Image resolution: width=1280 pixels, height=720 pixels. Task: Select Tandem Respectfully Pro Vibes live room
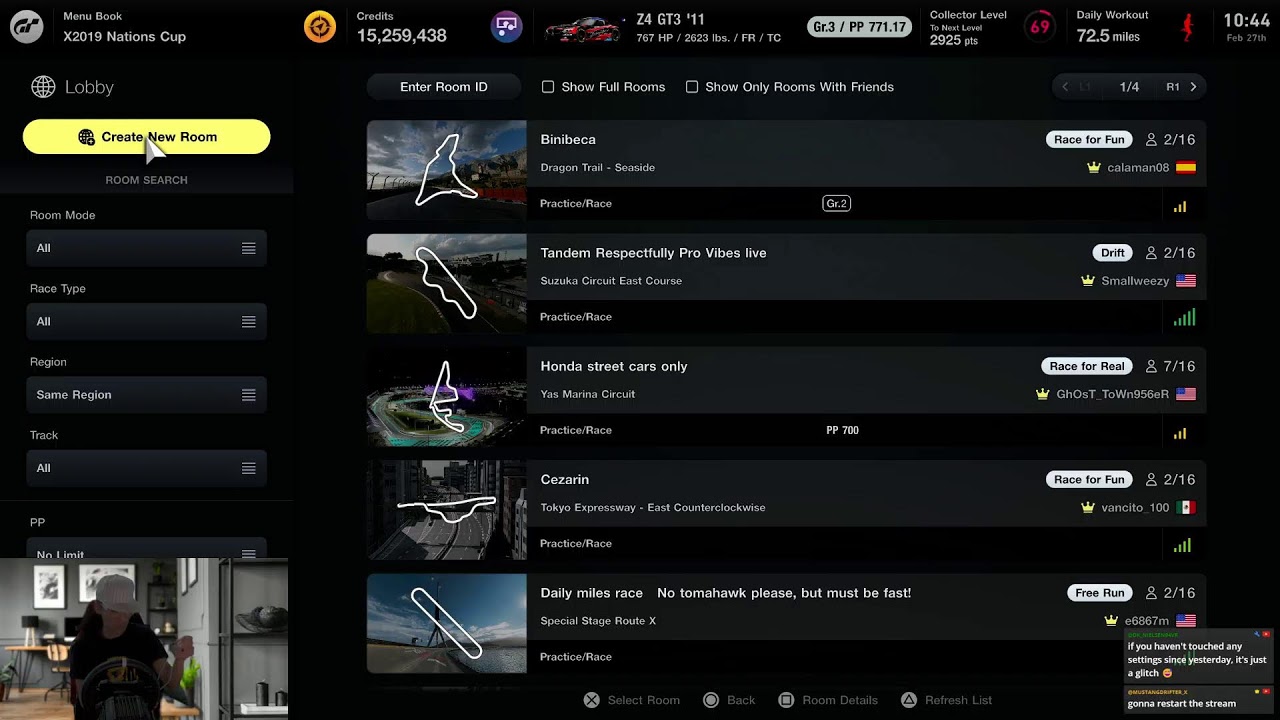(653, 253)
